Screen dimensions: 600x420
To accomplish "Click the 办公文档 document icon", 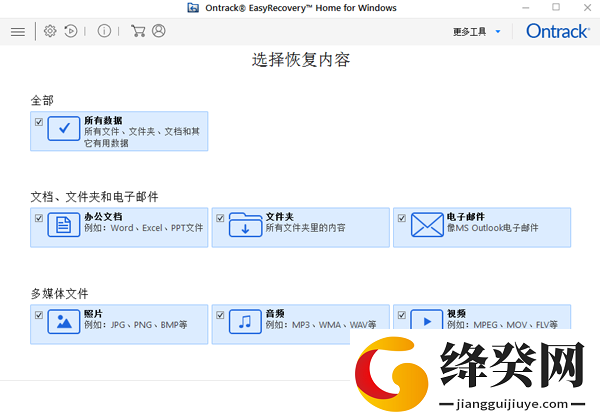I will (64, 225).
